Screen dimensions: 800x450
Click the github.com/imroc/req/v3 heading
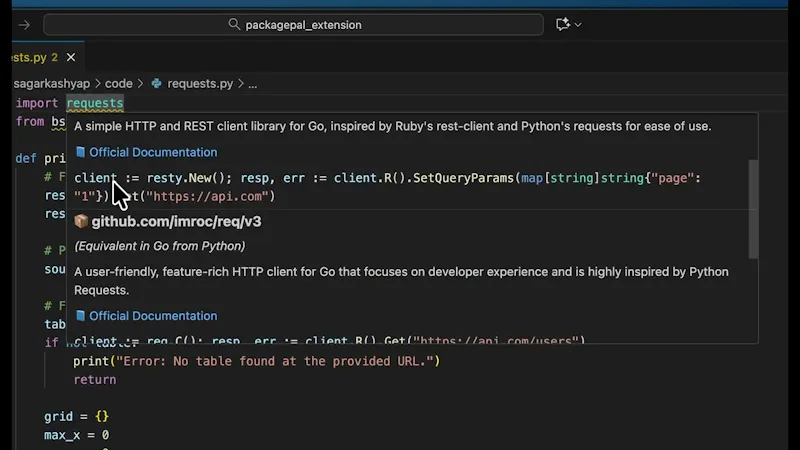click(177, 221)
